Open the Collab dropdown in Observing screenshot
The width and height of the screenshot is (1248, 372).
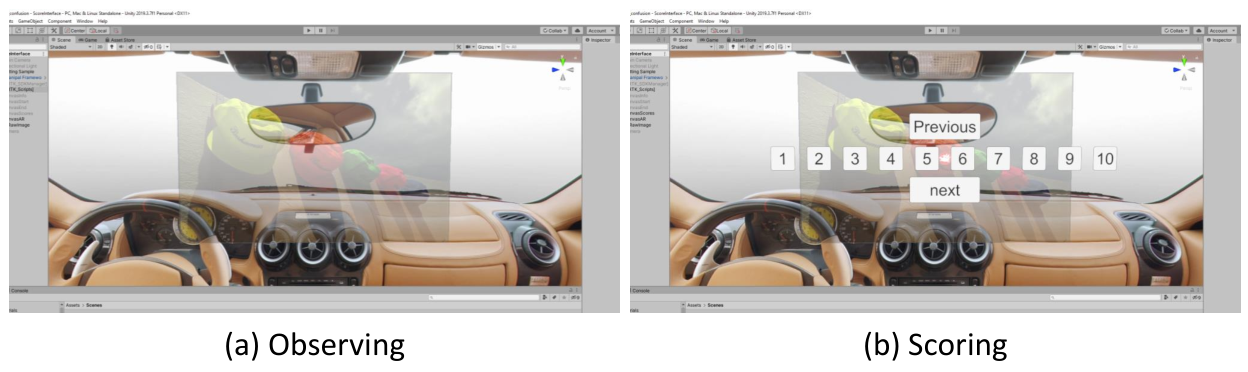pyautogui.click(x=554, y=30)
